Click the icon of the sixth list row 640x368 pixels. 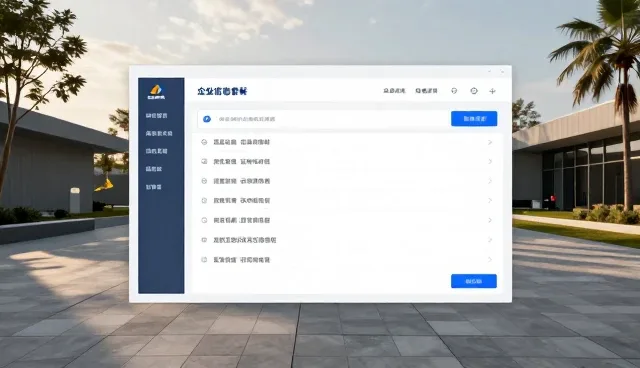204,240
